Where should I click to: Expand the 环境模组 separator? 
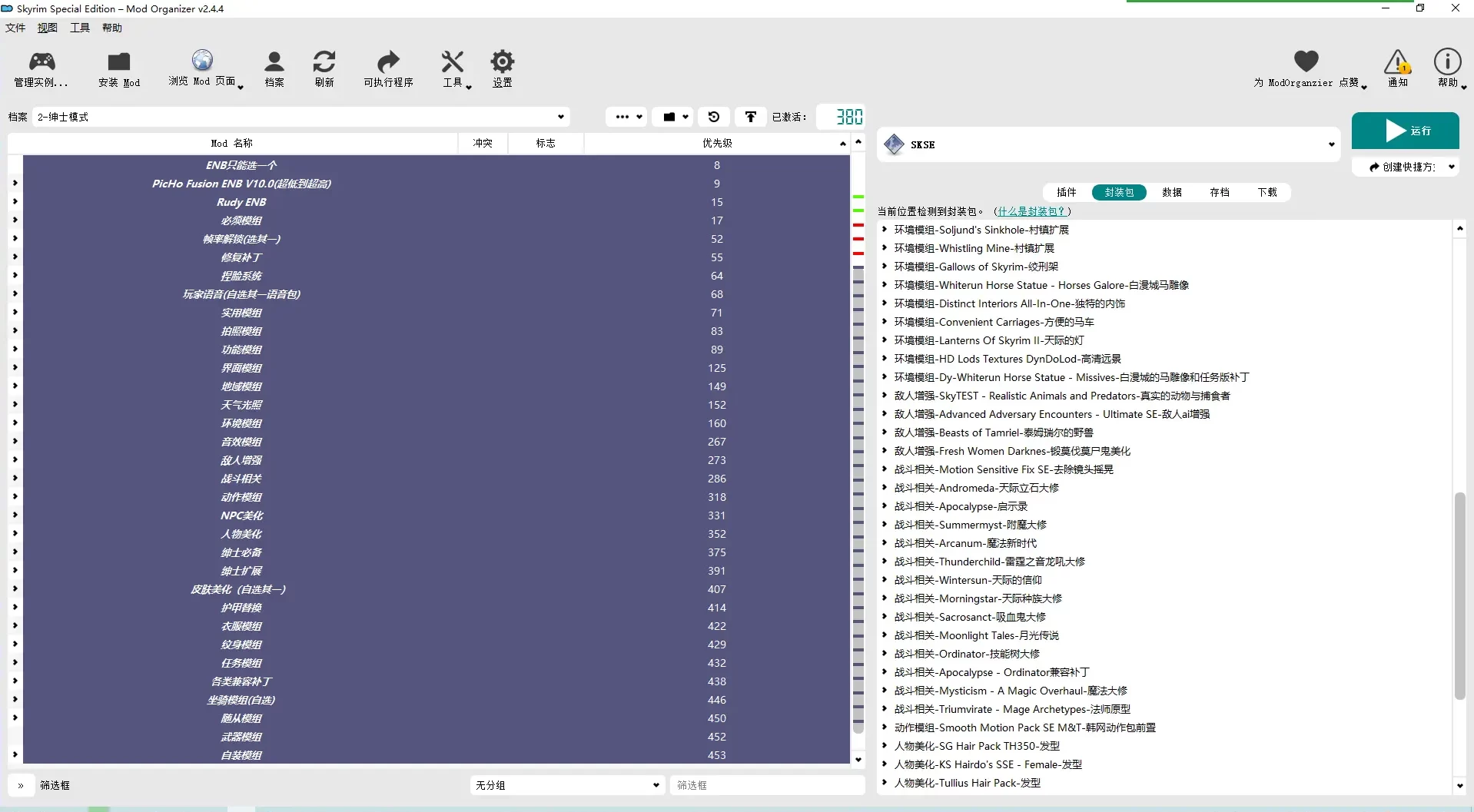coord(15,423)
